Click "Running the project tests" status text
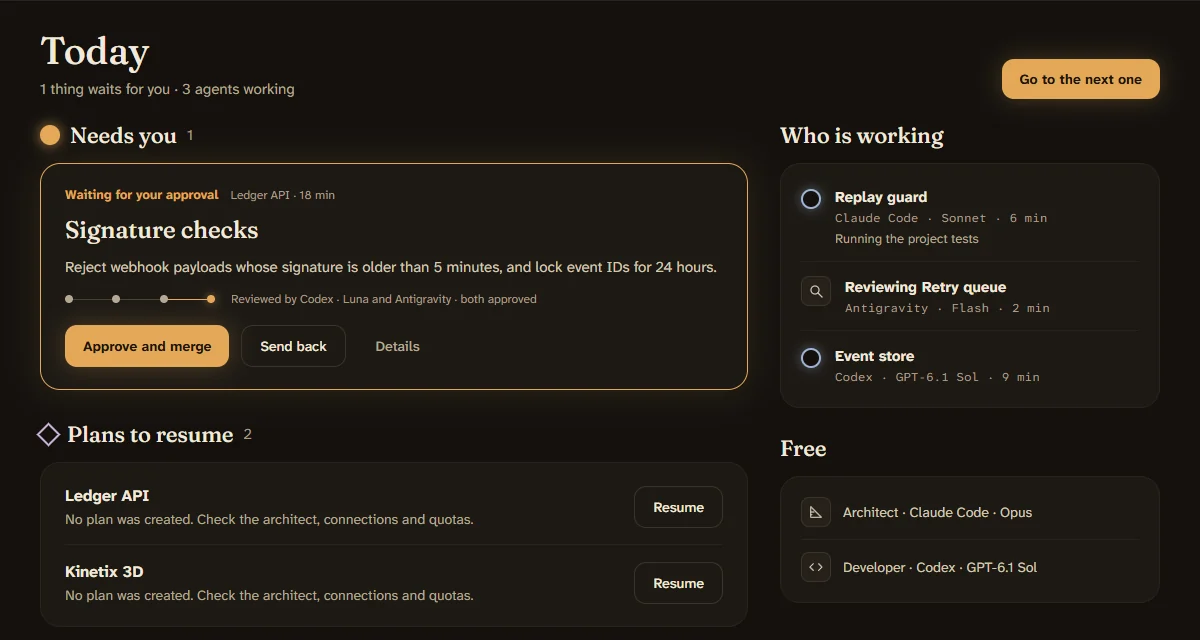 [x=907, y=239]
